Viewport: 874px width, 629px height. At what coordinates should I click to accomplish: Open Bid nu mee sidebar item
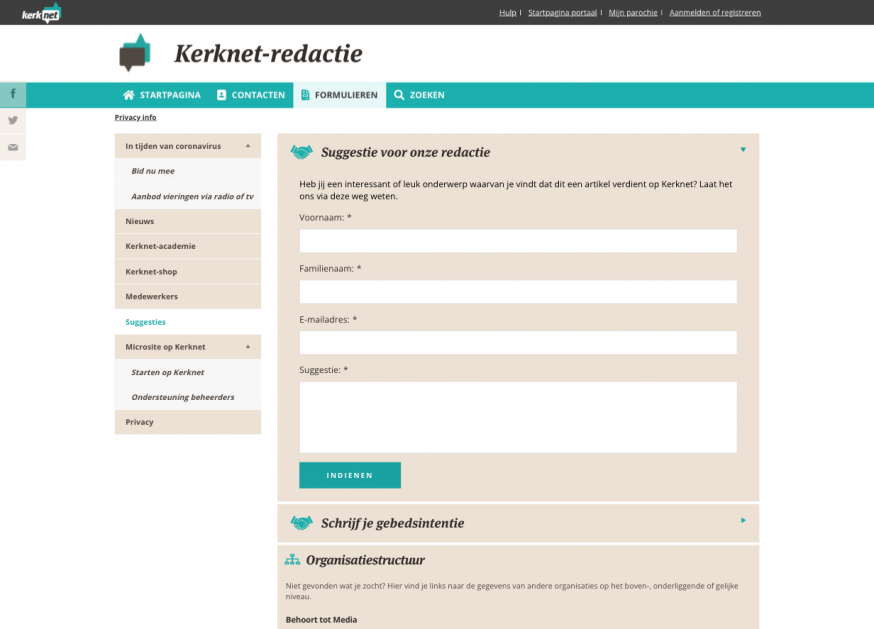click(x=188, y=171)
